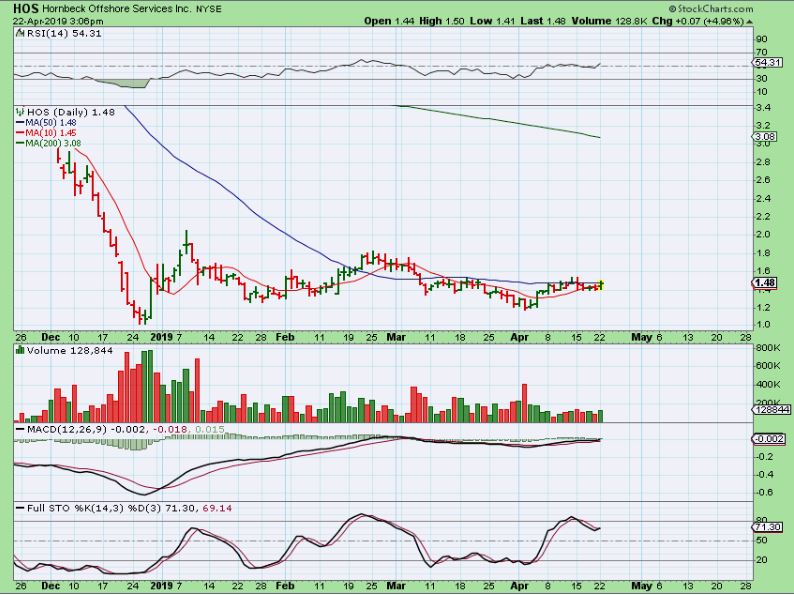Click the -0.002 MACD axis tag
This screenshot has width=794, height=595.
(769, 439)
